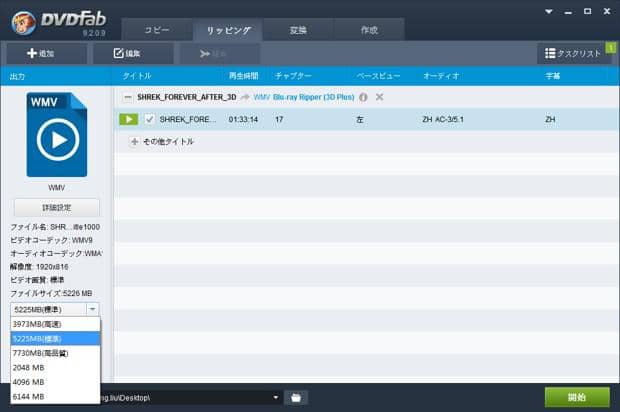Open the output path dropdown arrow

click(x=276, y=397)
